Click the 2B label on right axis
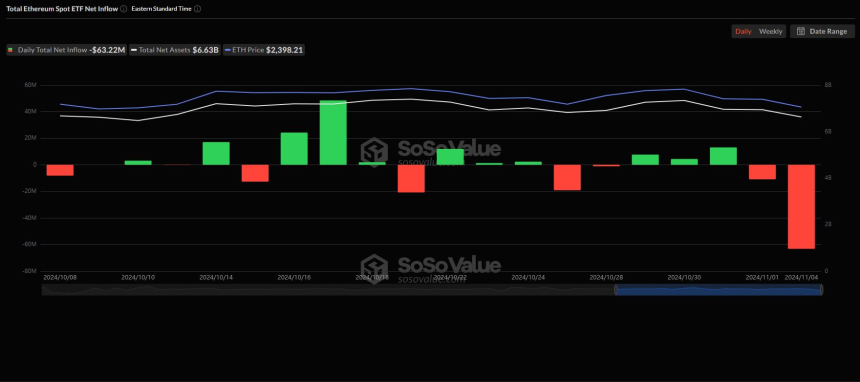Image resolution: width=860 pixels, height=382 pixels. click(x=828, y=224)
